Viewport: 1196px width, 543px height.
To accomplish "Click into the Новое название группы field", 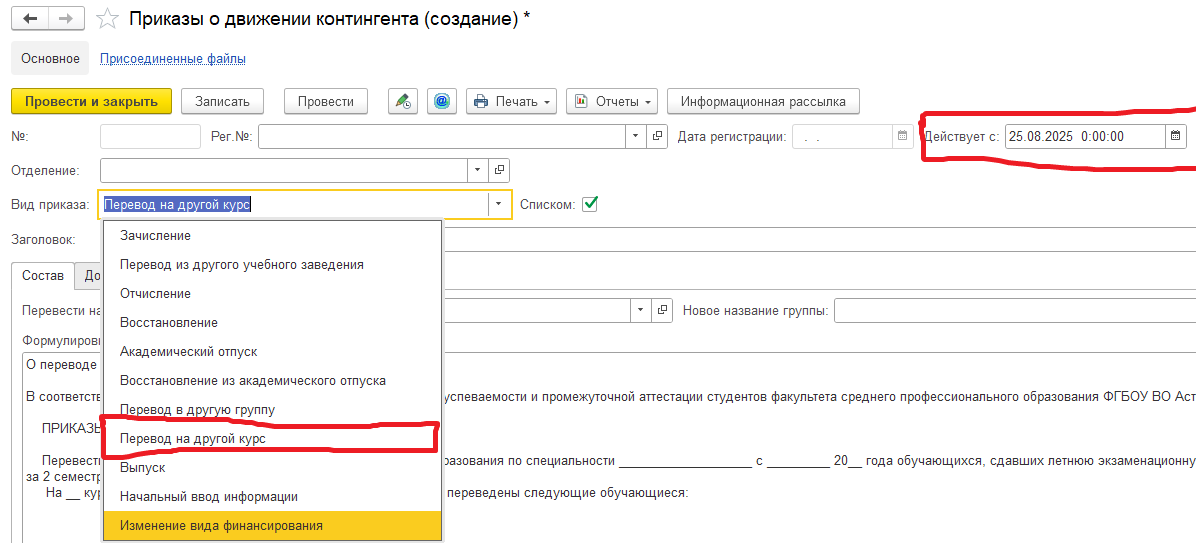I will [x=1014, y=310].
